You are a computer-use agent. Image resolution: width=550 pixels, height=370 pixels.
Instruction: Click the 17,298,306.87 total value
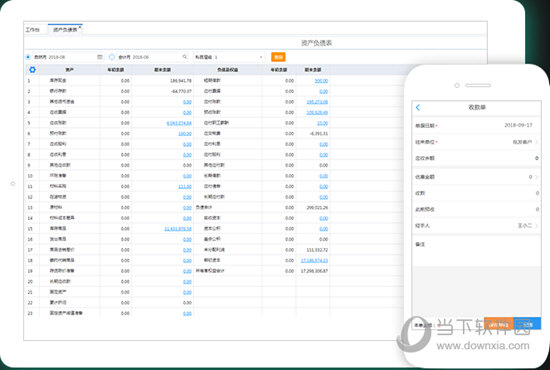314,271
